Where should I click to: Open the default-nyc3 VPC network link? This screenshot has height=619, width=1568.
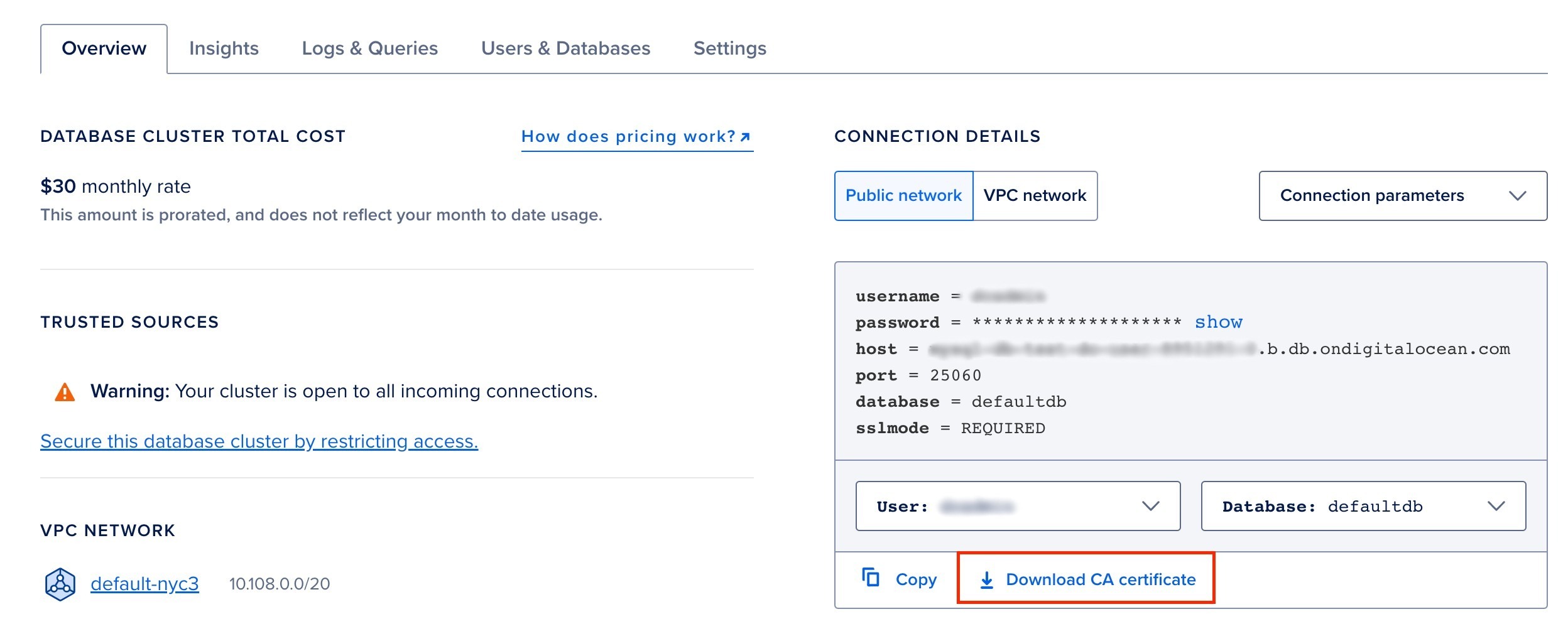pyautogui.click(x=144, y=584)
